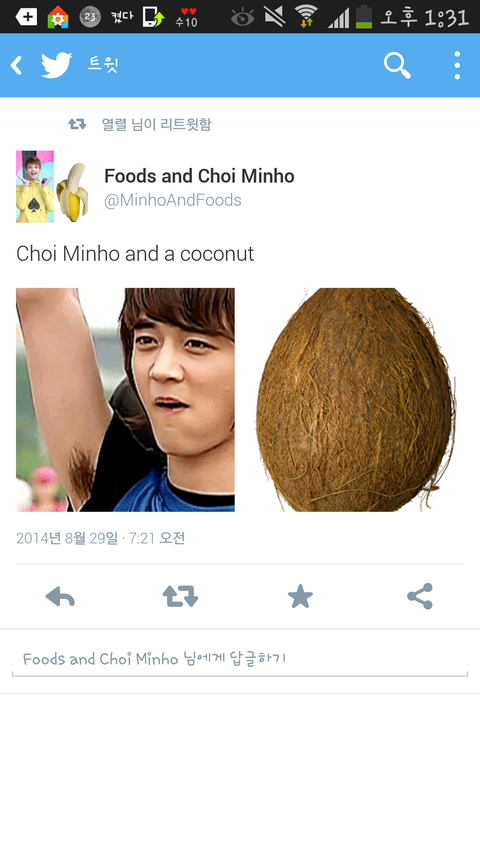Tap the Wi-Fi status bar icon
480x853 pixels.
pos(307,16)
